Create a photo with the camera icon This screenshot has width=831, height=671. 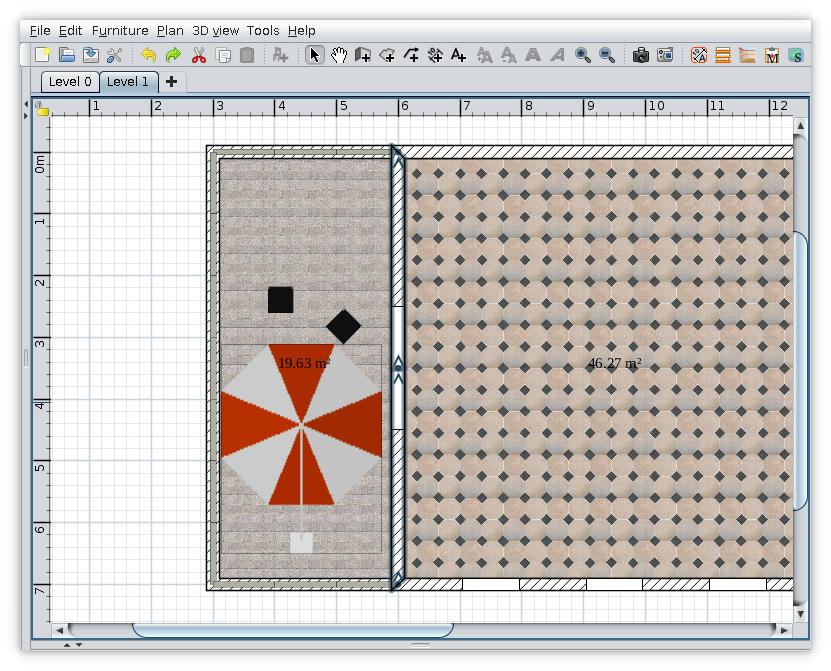pos(641,55)
